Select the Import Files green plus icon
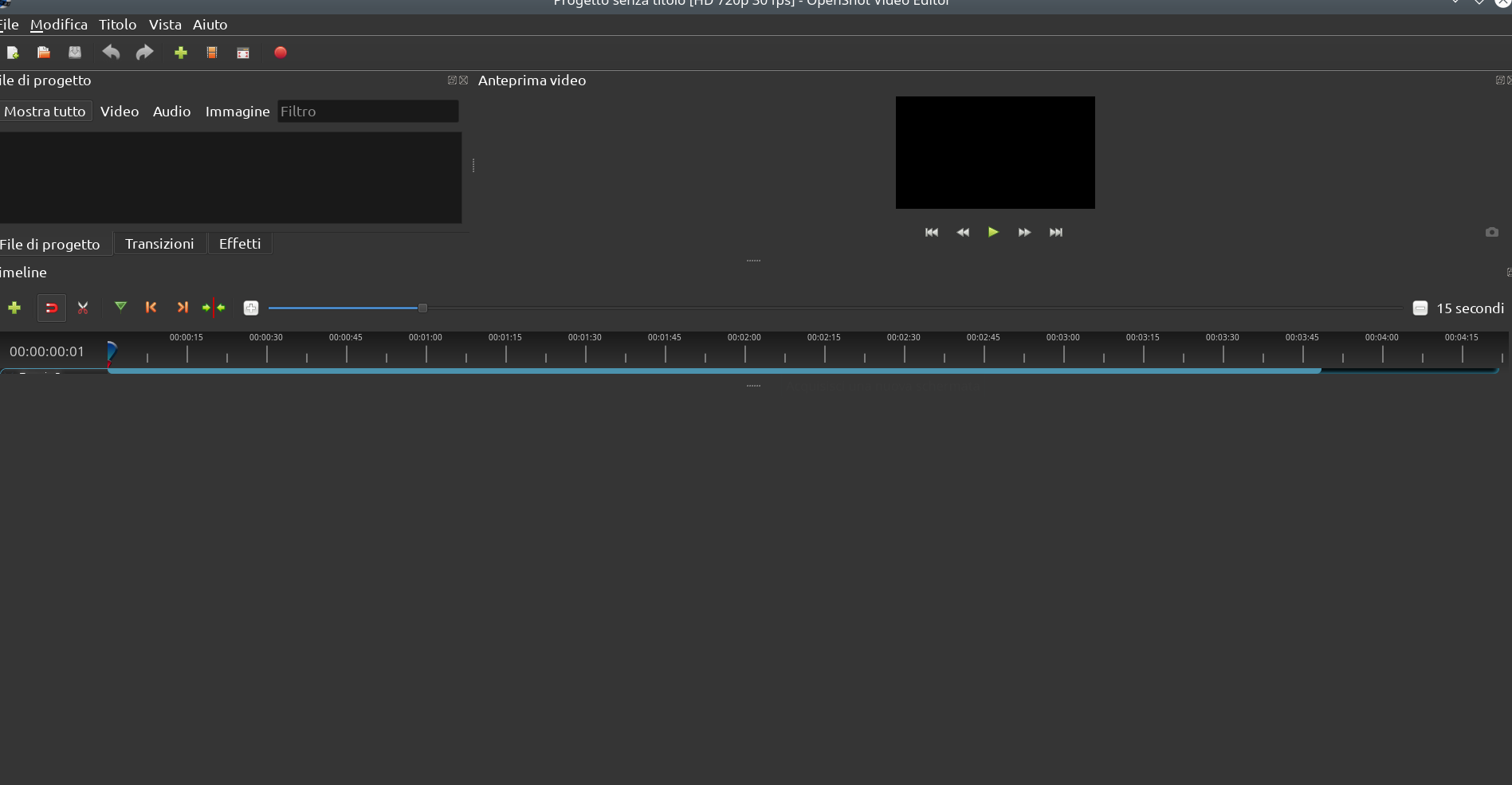Viewport: 1512px width, 785px height. tap(181, 53)
